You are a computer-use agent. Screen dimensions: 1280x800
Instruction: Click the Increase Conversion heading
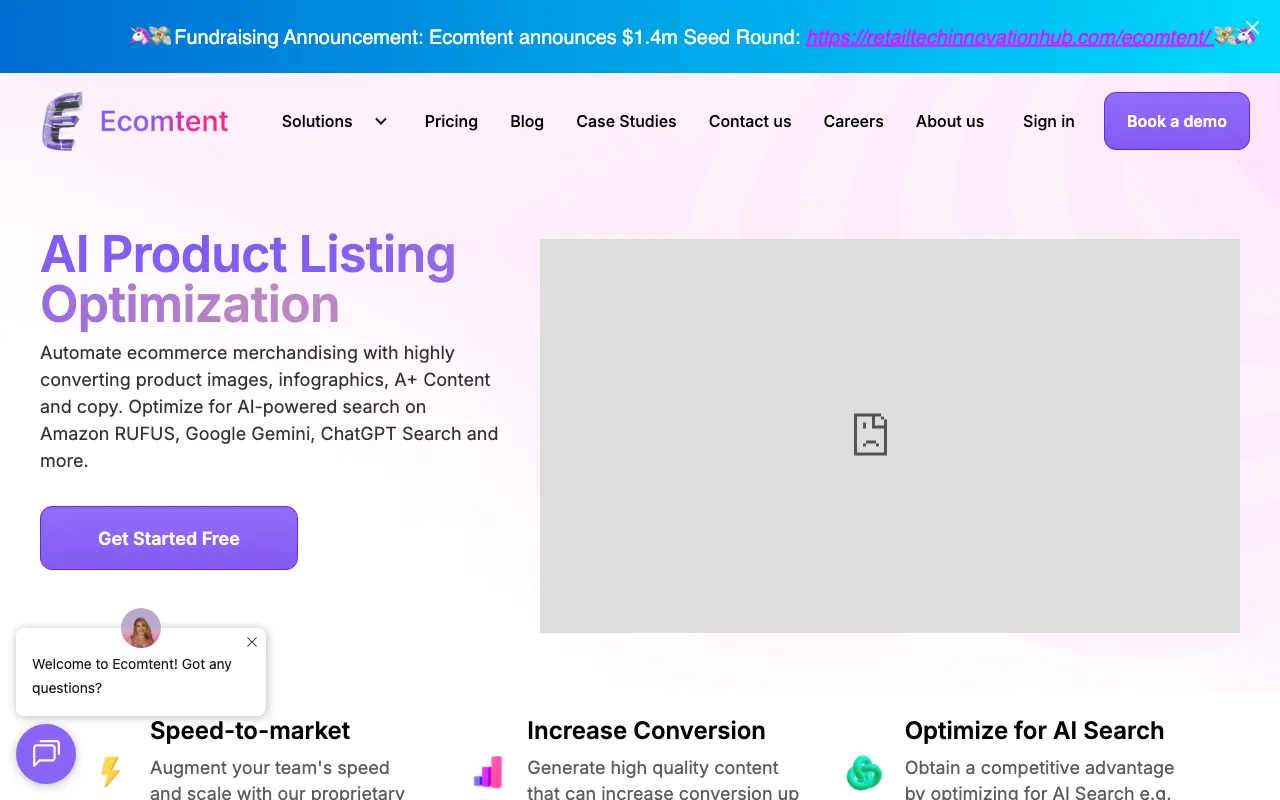(x=646, y=730)
